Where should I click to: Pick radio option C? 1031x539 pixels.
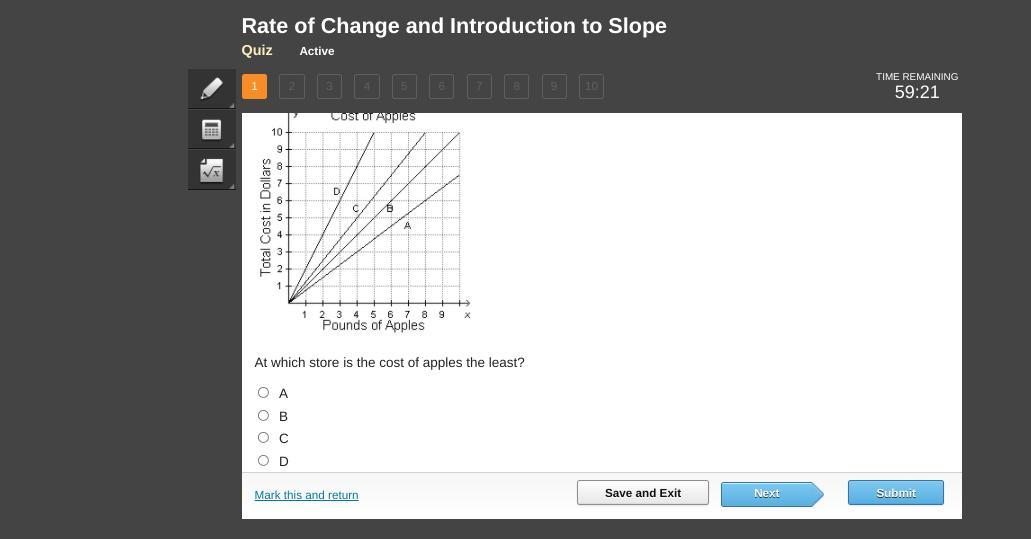[x=263, y=438]
